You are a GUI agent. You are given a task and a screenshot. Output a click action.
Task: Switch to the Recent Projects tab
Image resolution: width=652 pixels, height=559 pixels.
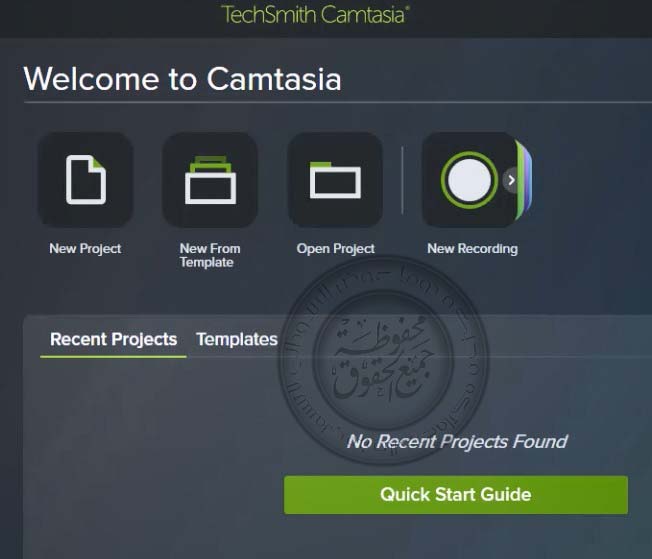click(114, 339)
